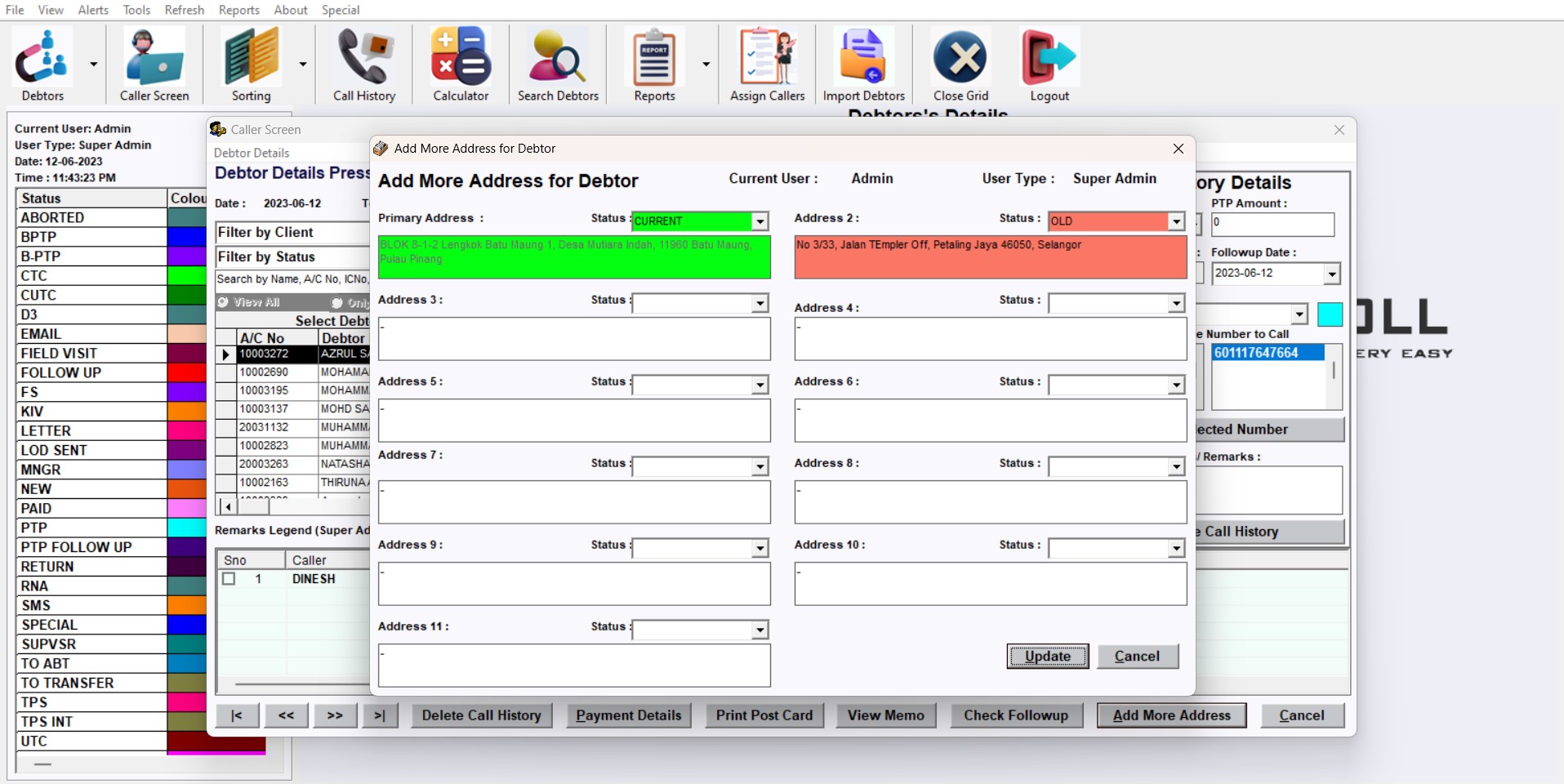Open the Special menu

click(x=341, y=10)
